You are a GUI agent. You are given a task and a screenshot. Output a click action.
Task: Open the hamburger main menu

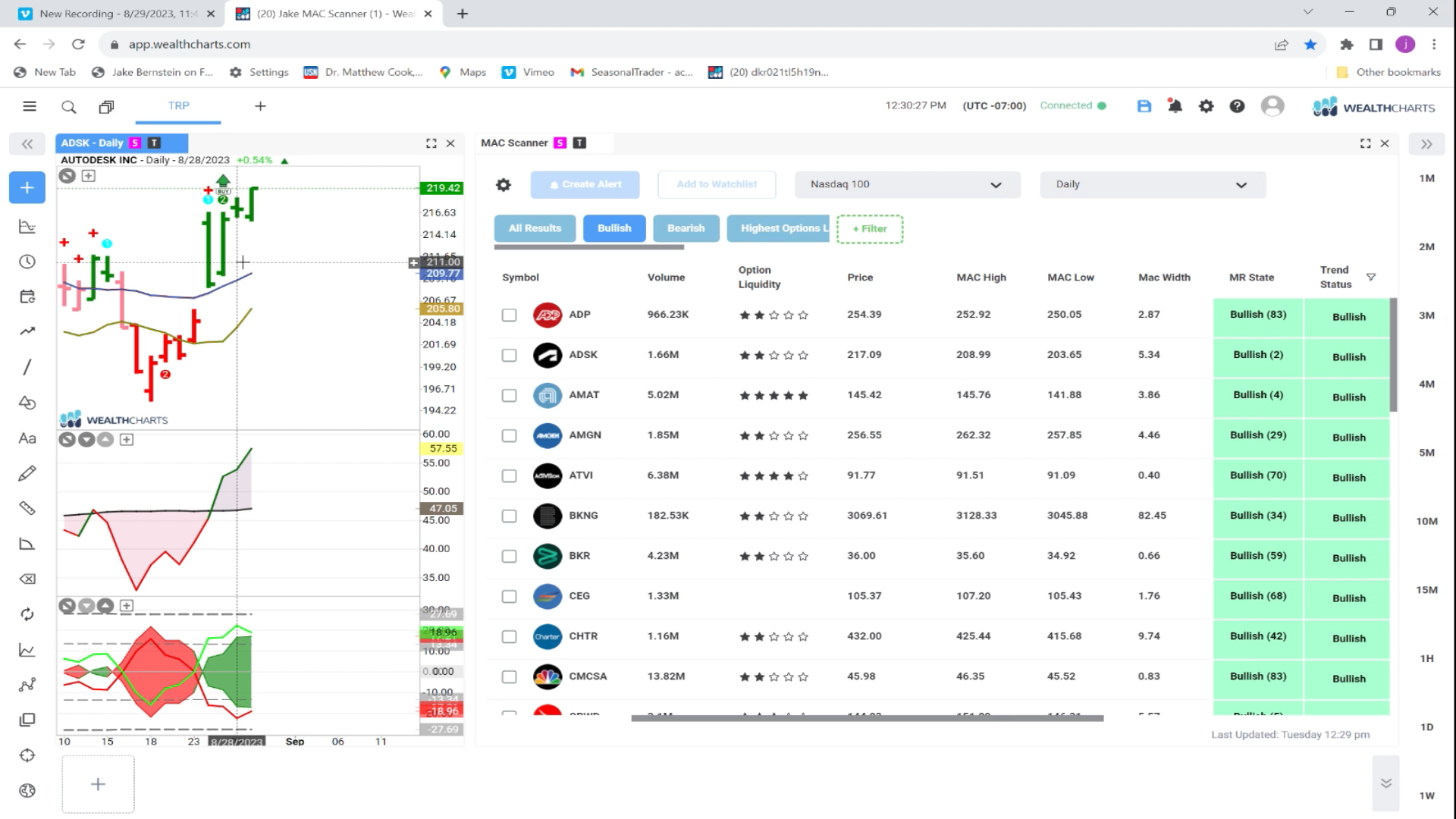click(30, 106)
